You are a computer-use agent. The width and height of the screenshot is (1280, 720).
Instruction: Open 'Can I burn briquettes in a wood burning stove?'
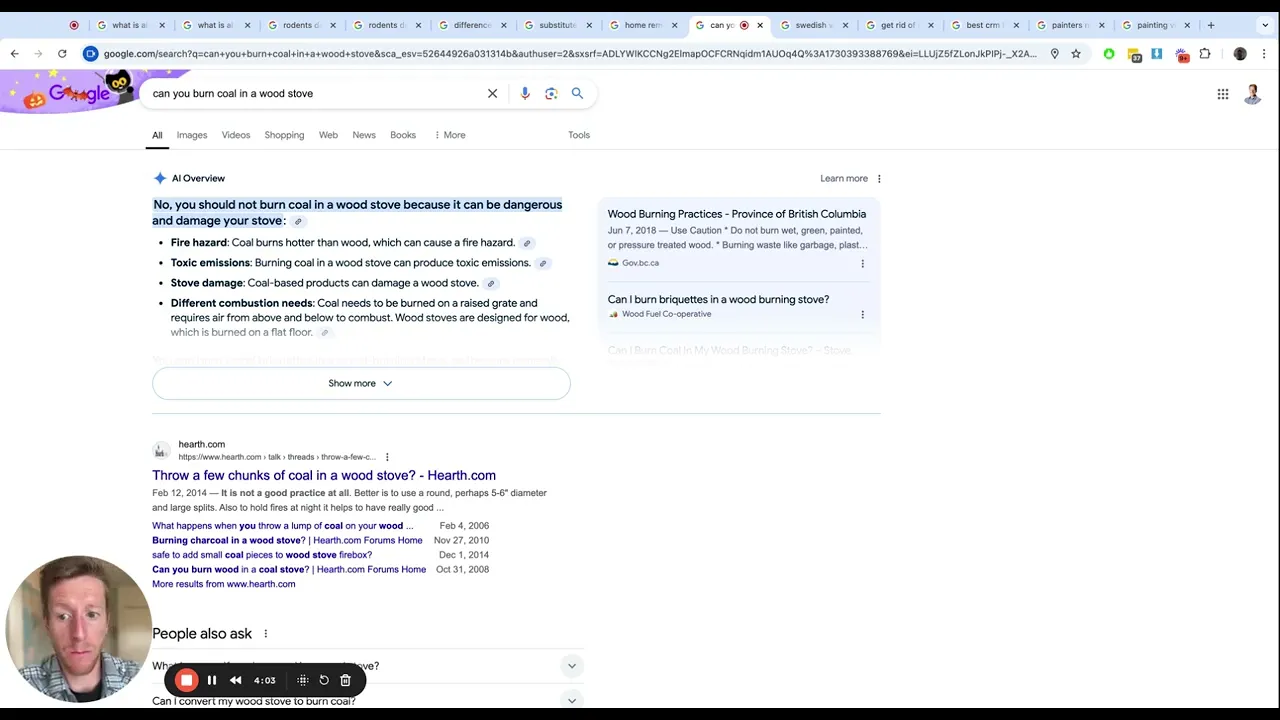coord(718,300)
